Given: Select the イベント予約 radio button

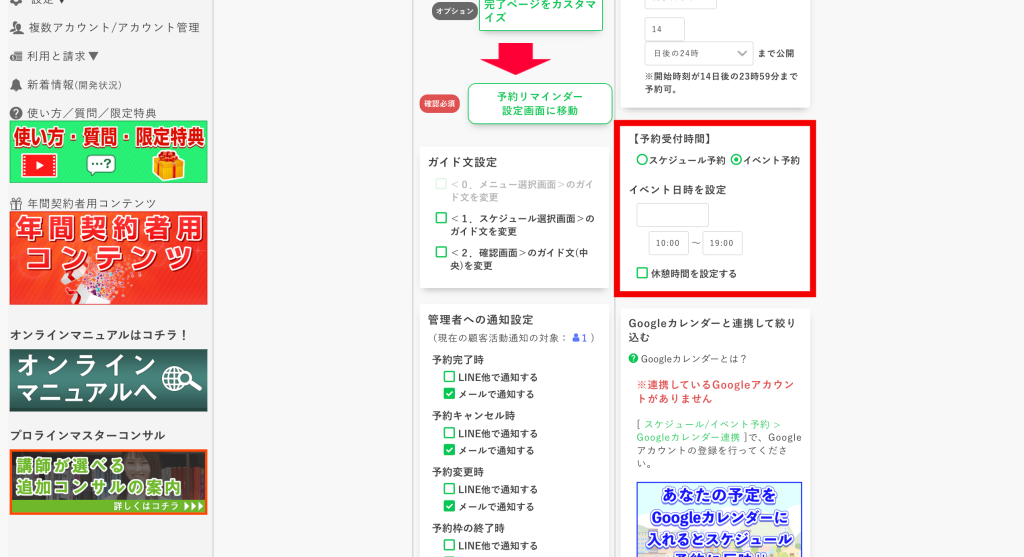Looking at the screenshot, I should coord(736,159).
